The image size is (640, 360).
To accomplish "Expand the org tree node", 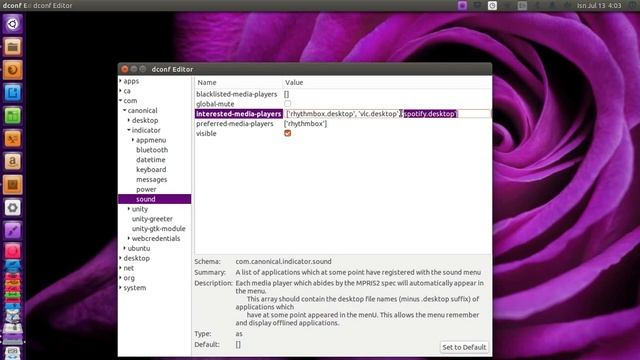I will pos(121,278).
